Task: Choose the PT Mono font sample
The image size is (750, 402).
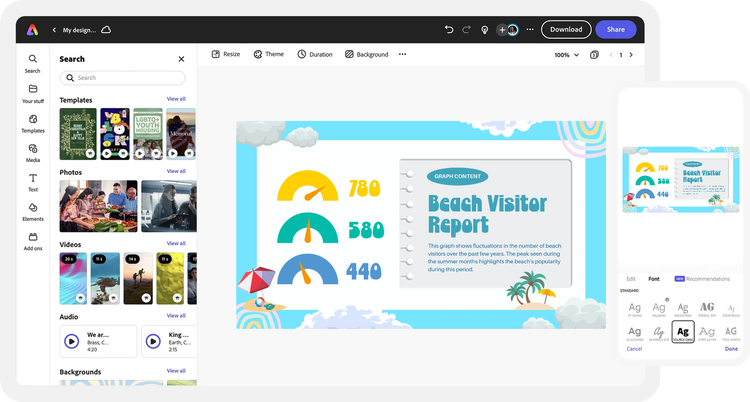Action: click(x=635, y=309)
